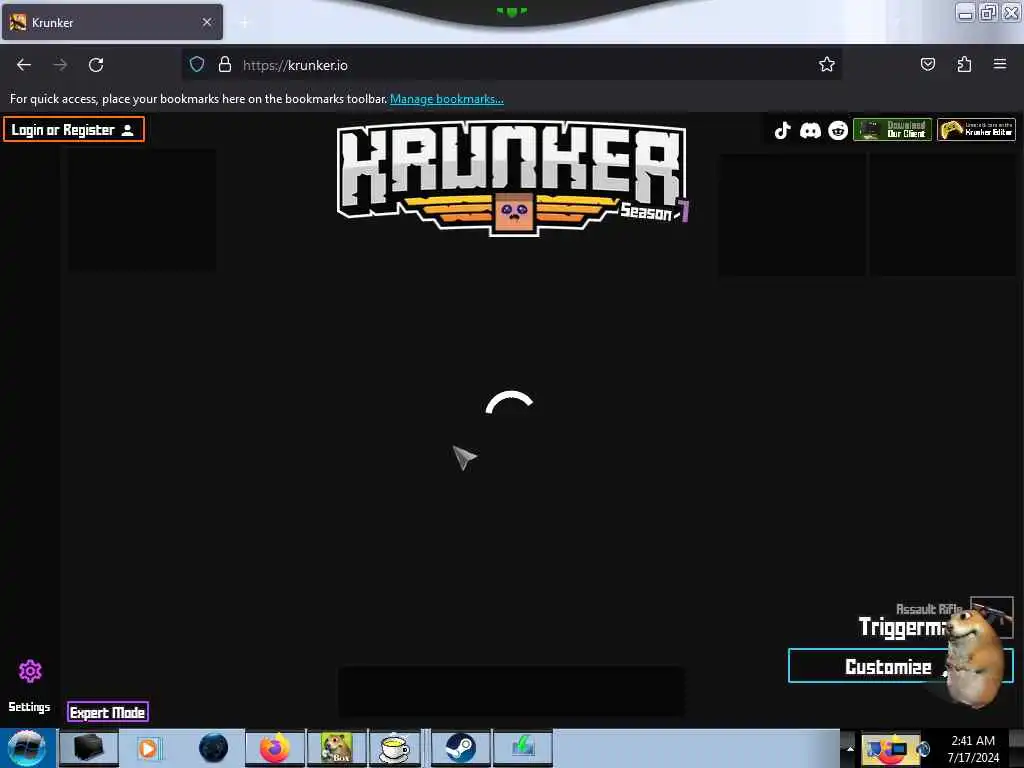1024x768 pixels.
Task: Open the green arrow taskbar icon
Action: 522,748
